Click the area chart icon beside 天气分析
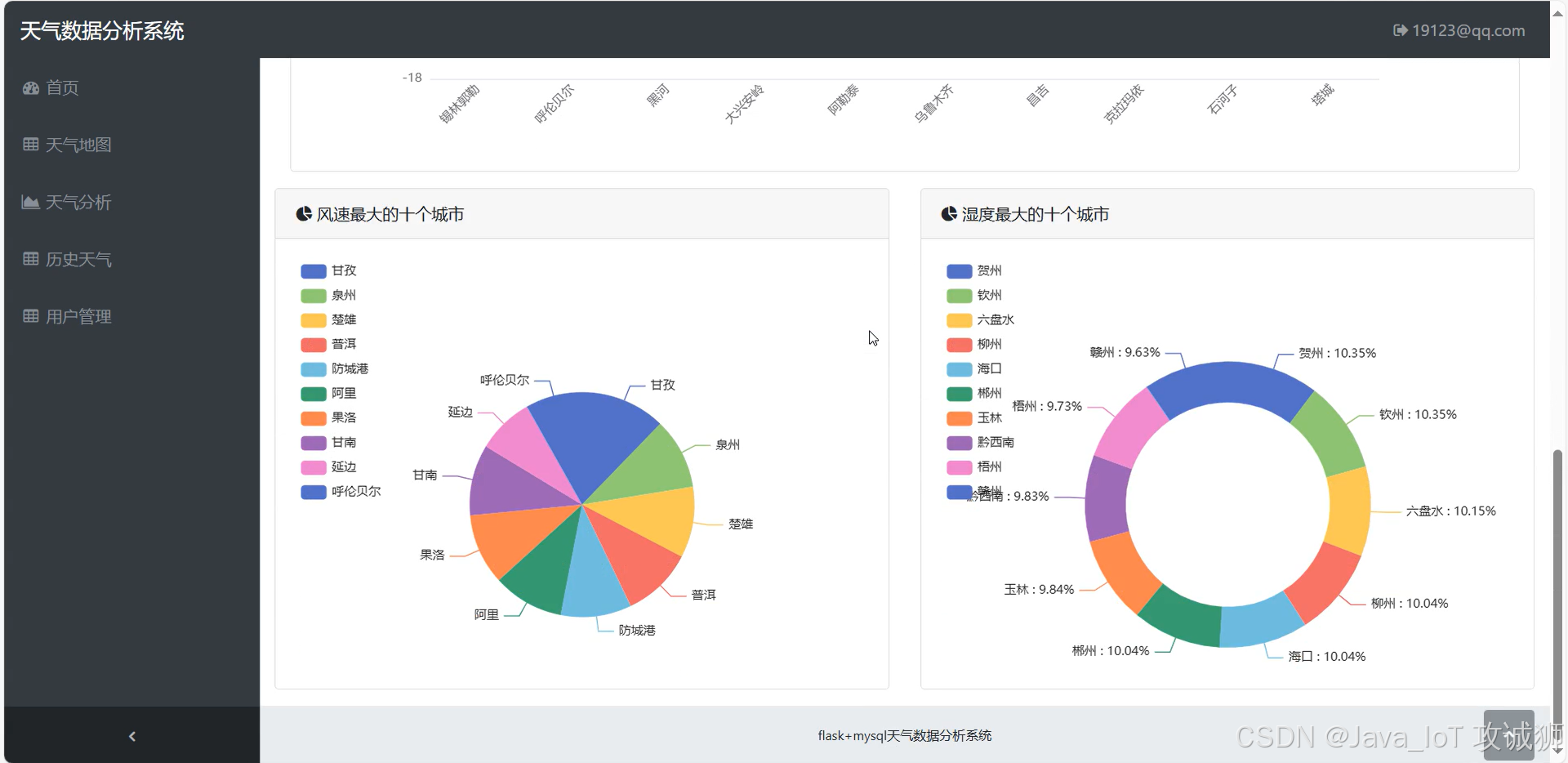This screenshot has height=763, width=1568. coord(31,202)
